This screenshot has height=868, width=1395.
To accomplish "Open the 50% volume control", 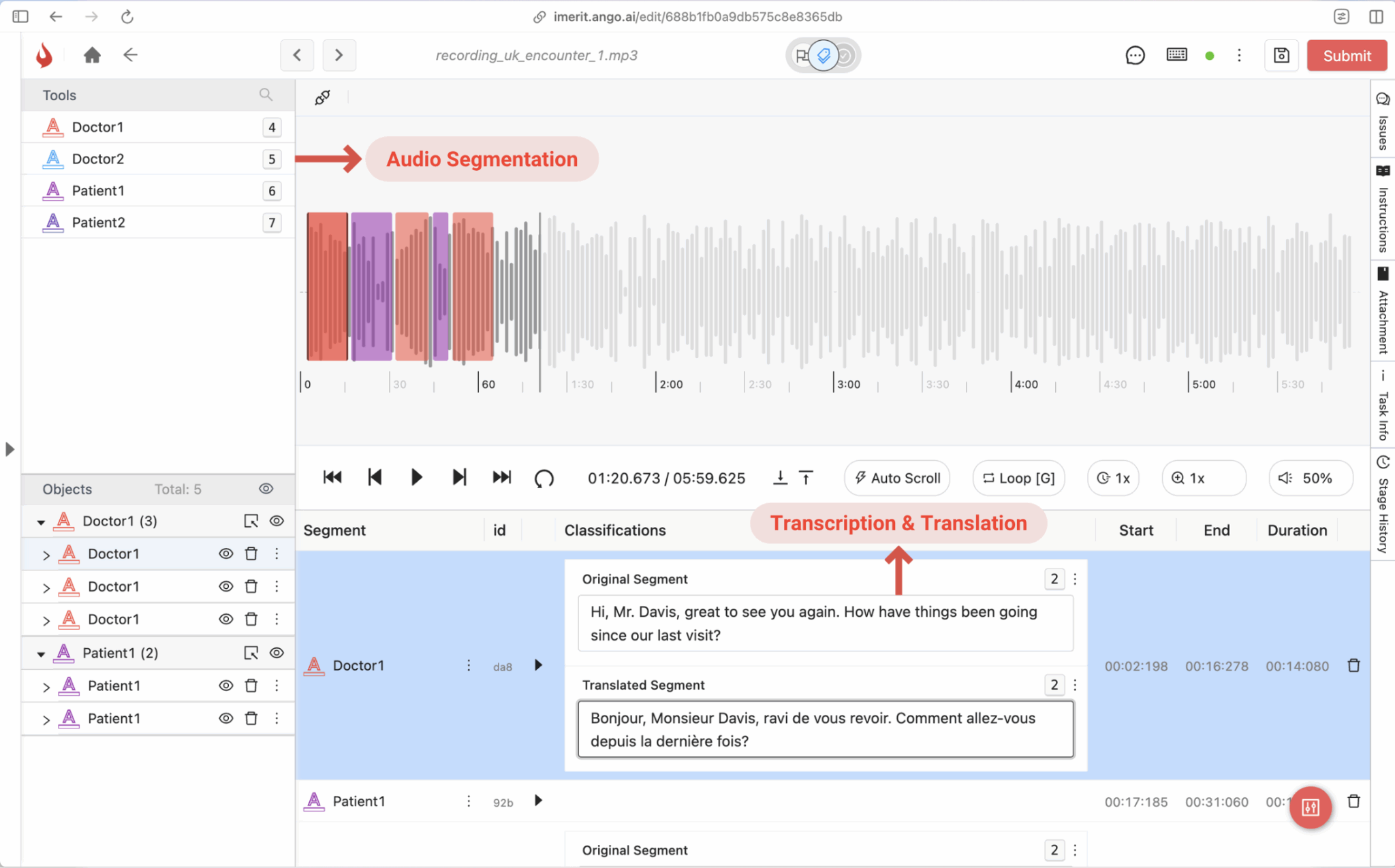I will (x=1311, y=477).
